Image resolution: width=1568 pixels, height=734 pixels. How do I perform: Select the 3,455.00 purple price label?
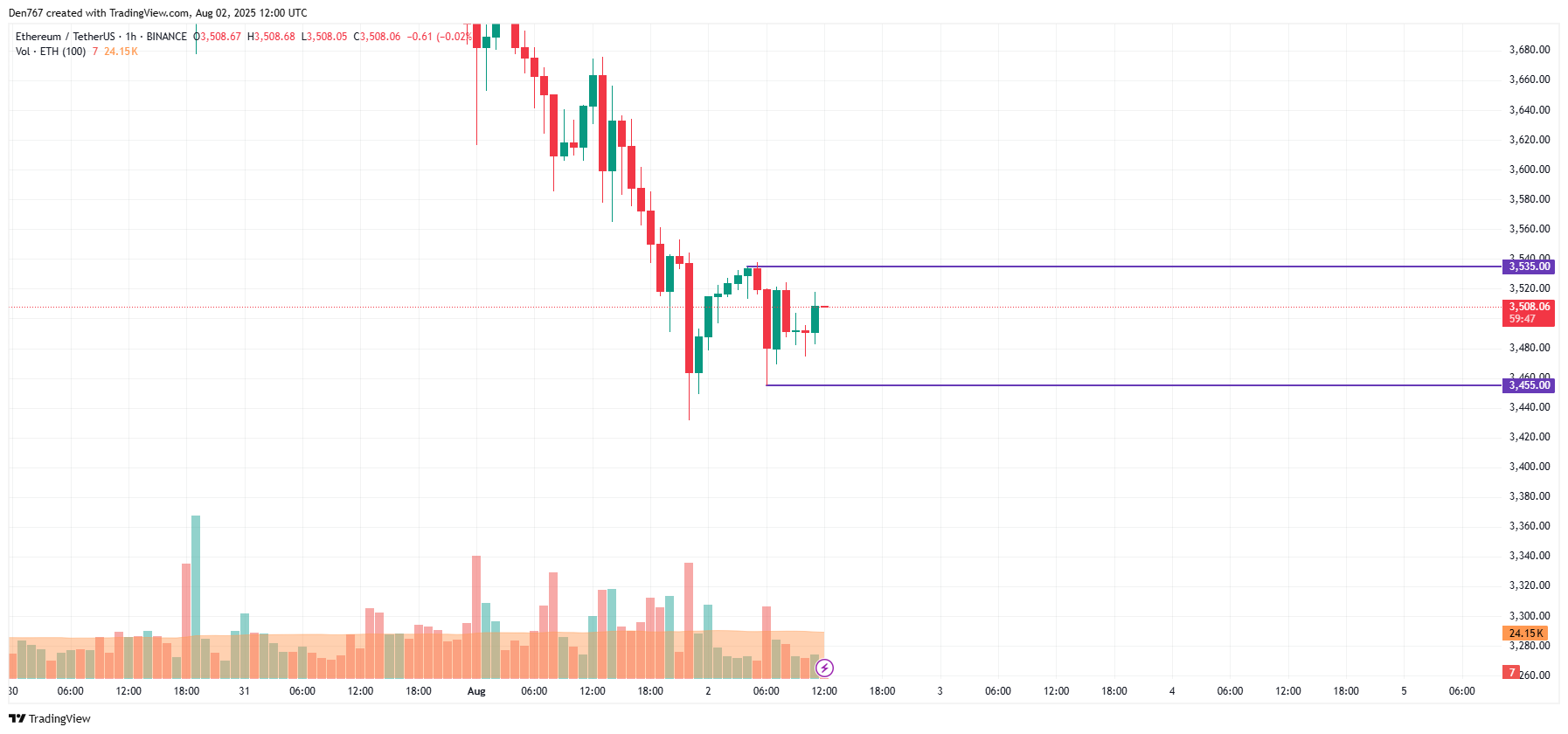[x=1528, y=385]
